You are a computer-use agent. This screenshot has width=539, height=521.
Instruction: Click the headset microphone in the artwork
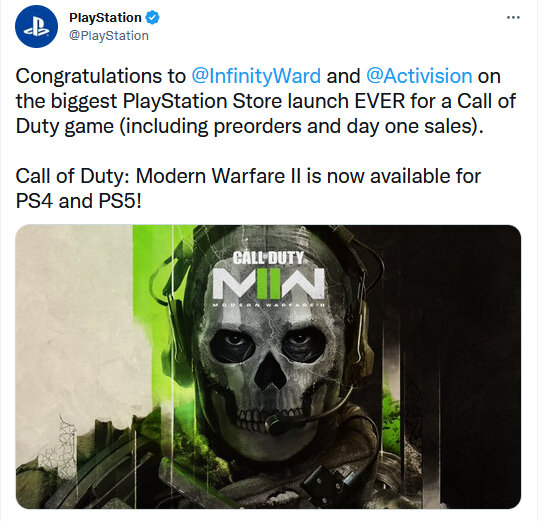[275, 422]
